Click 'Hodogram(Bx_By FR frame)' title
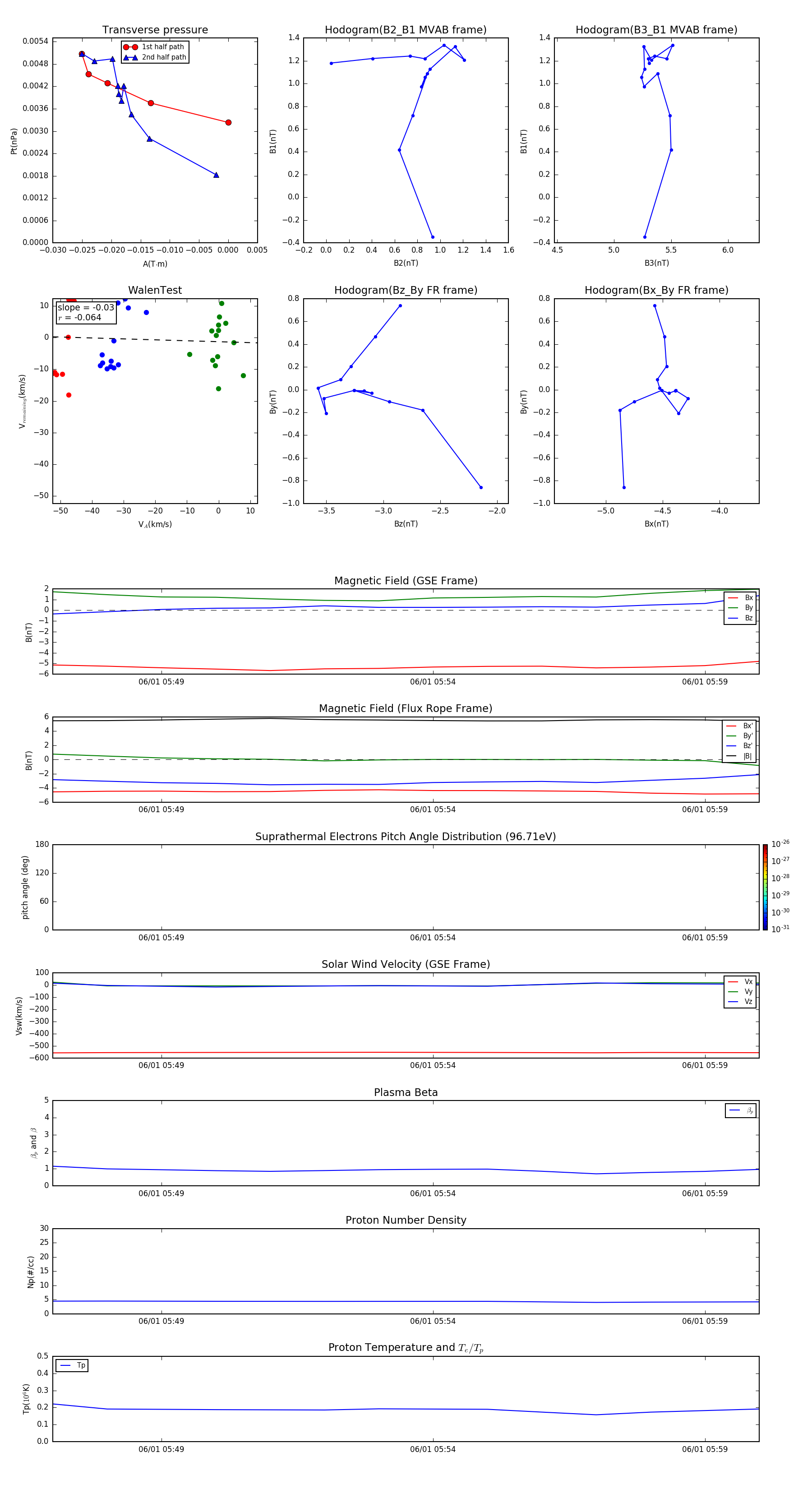Viewport: 812px width, 1489px height. point(656,290)
